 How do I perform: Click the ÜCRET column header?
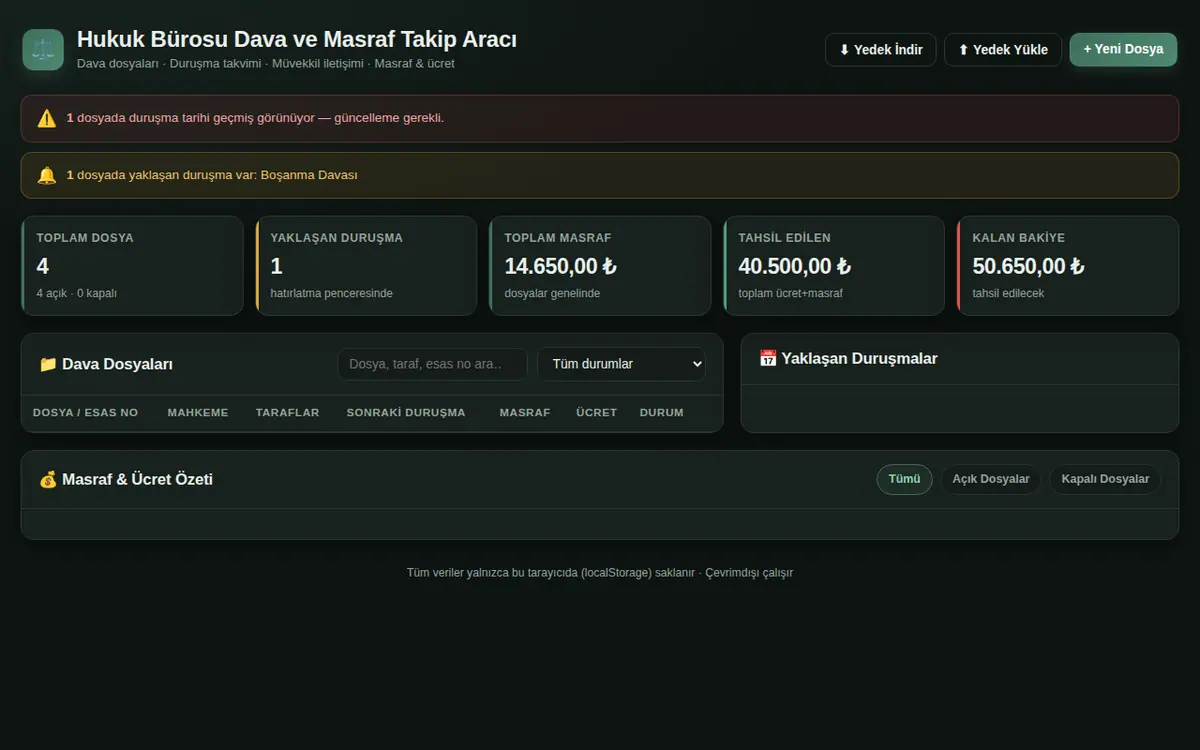[x=596, y=412]
